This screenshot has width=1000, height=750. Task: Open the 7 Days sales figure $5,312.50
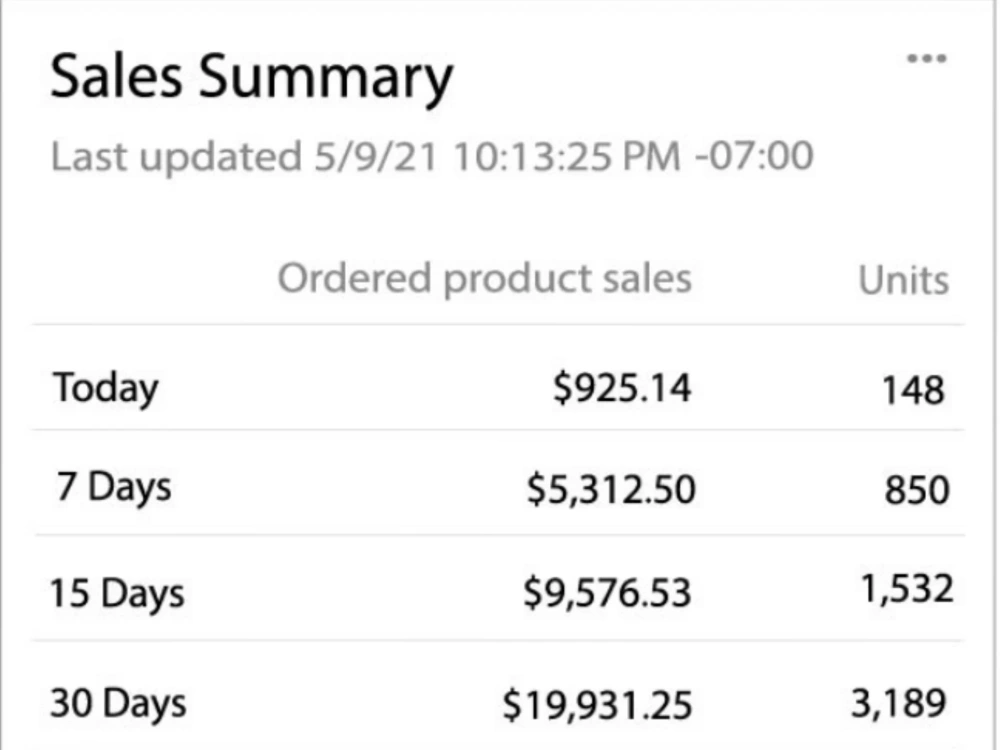click(x=611, y=490)
